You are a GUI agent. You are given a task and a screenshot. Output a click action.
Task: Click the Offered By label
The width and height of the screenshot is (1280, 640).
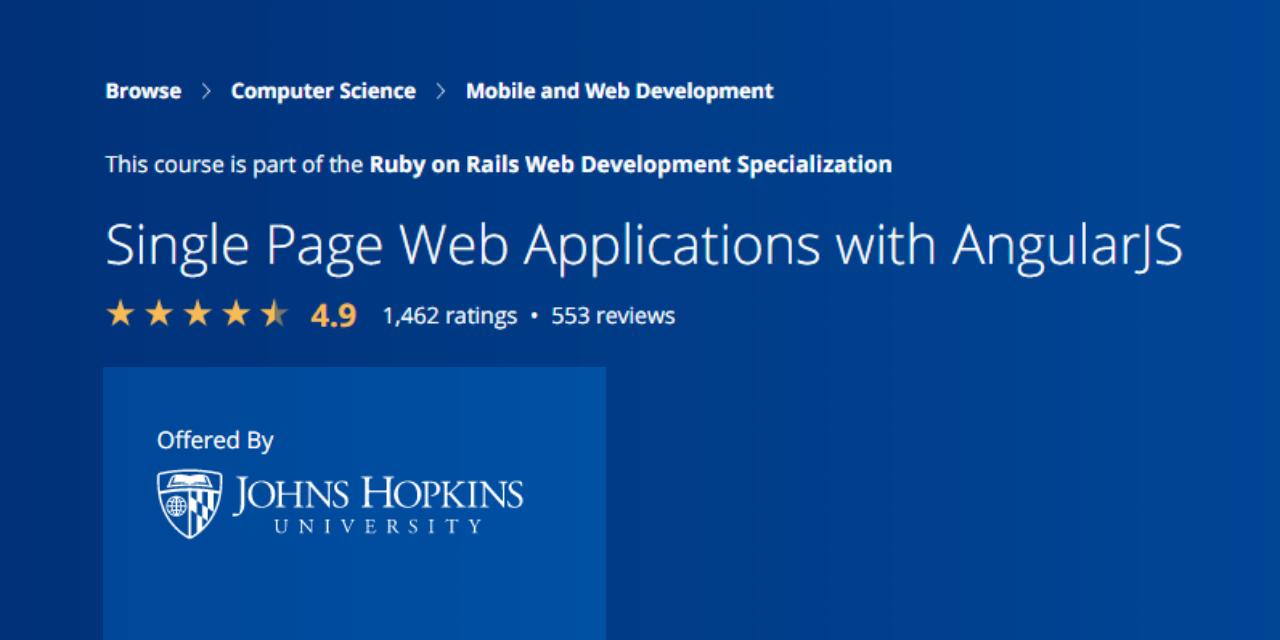tap(215, 440)
